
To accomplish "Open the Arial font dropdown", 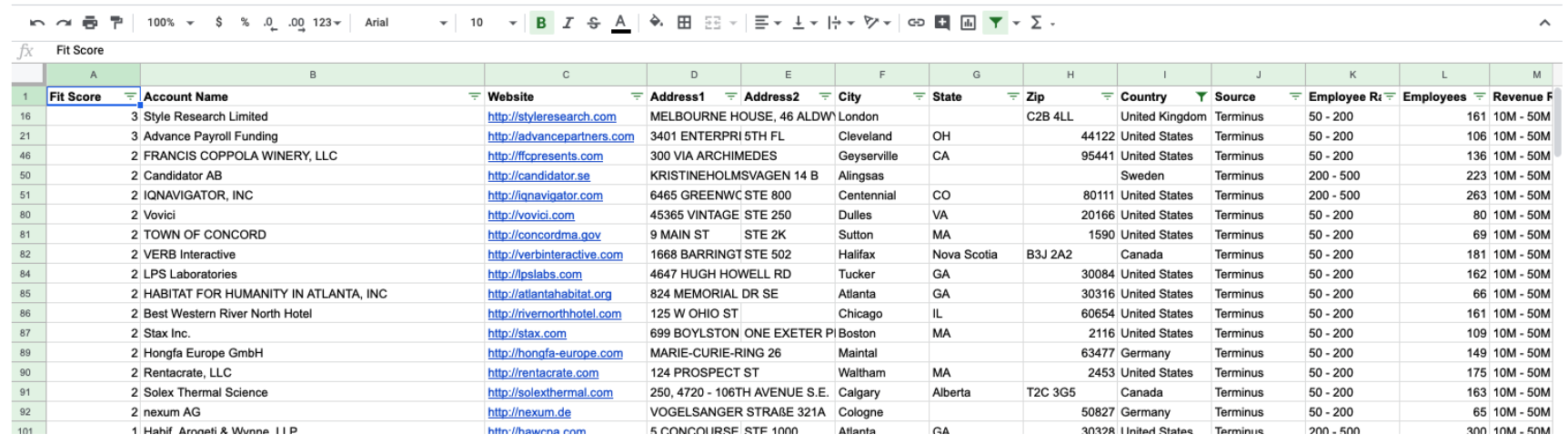I will tap(405, 23).
